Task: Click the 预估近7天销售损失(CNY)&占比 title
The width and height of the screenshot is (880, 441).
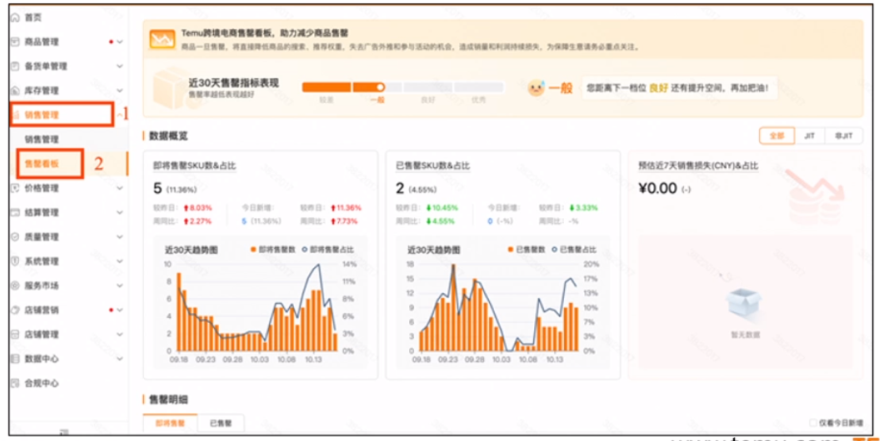Action: click(x=698, y=166)
